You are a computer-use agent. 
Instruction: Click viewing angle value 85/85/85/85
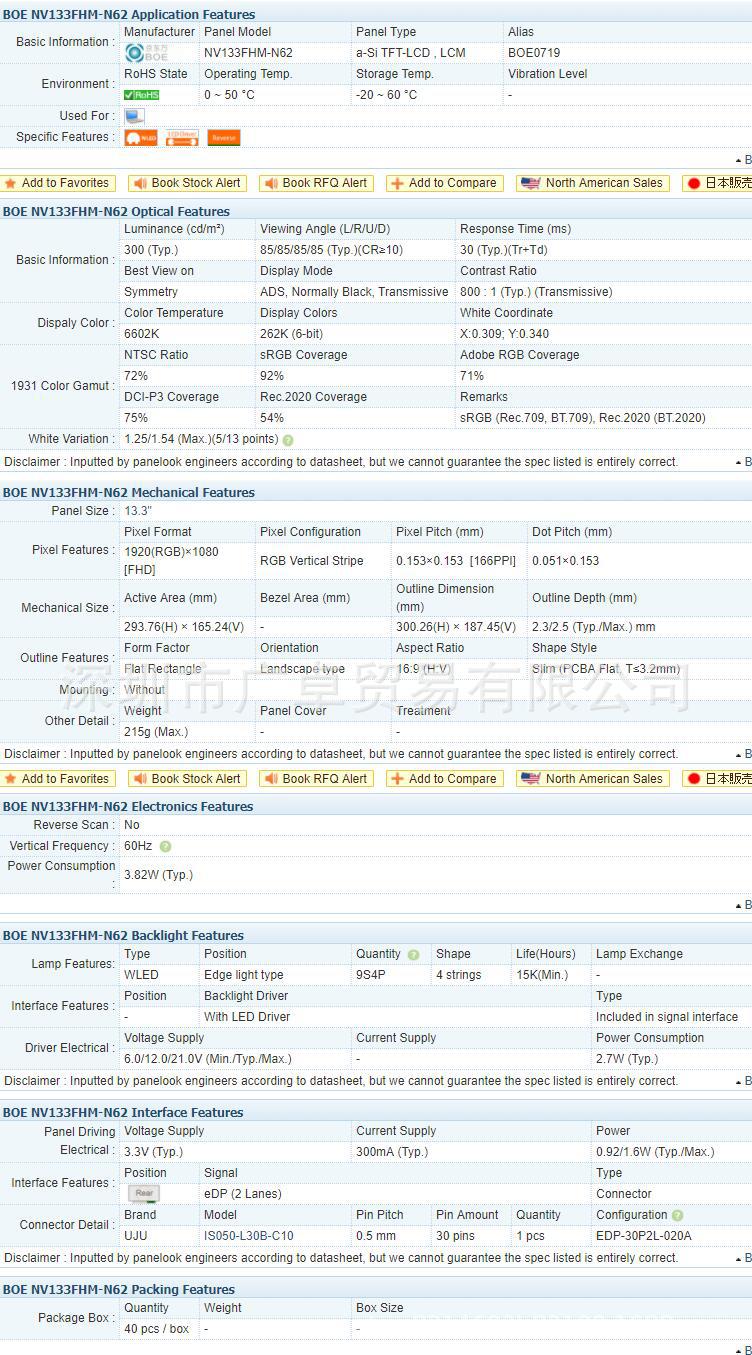pos(331,250)
